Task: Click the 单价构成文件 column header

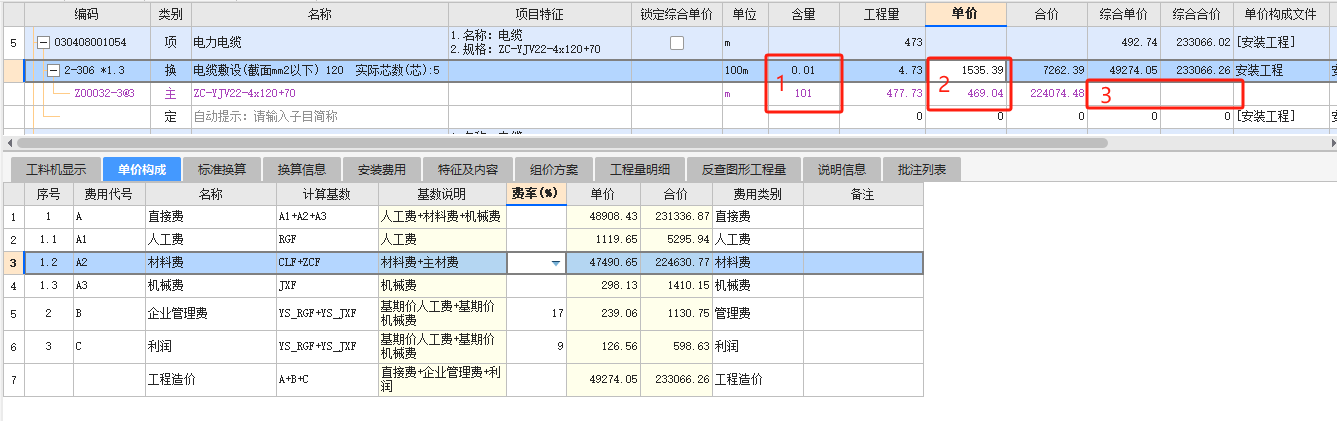Action: click(x=1280, y=14)
